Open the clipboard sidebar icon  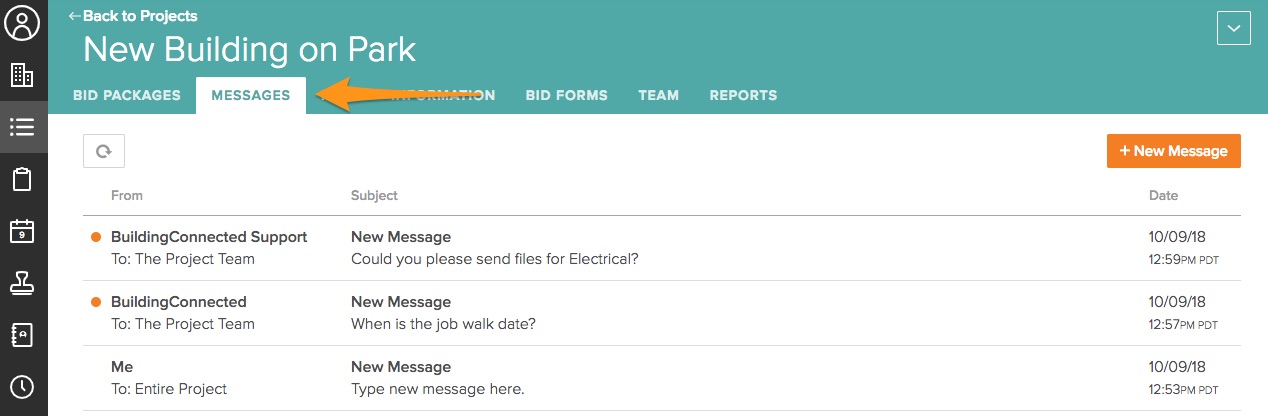tap(22, 179)
